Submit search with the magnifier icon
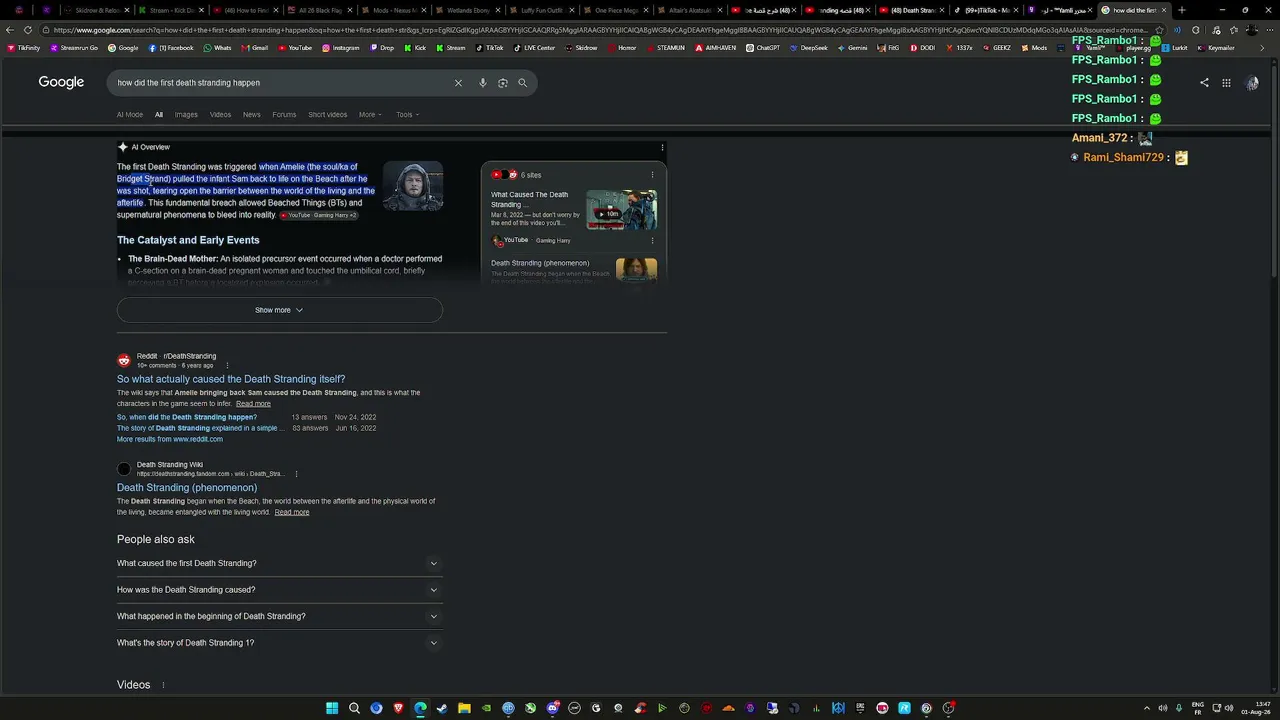 [522, 83]
